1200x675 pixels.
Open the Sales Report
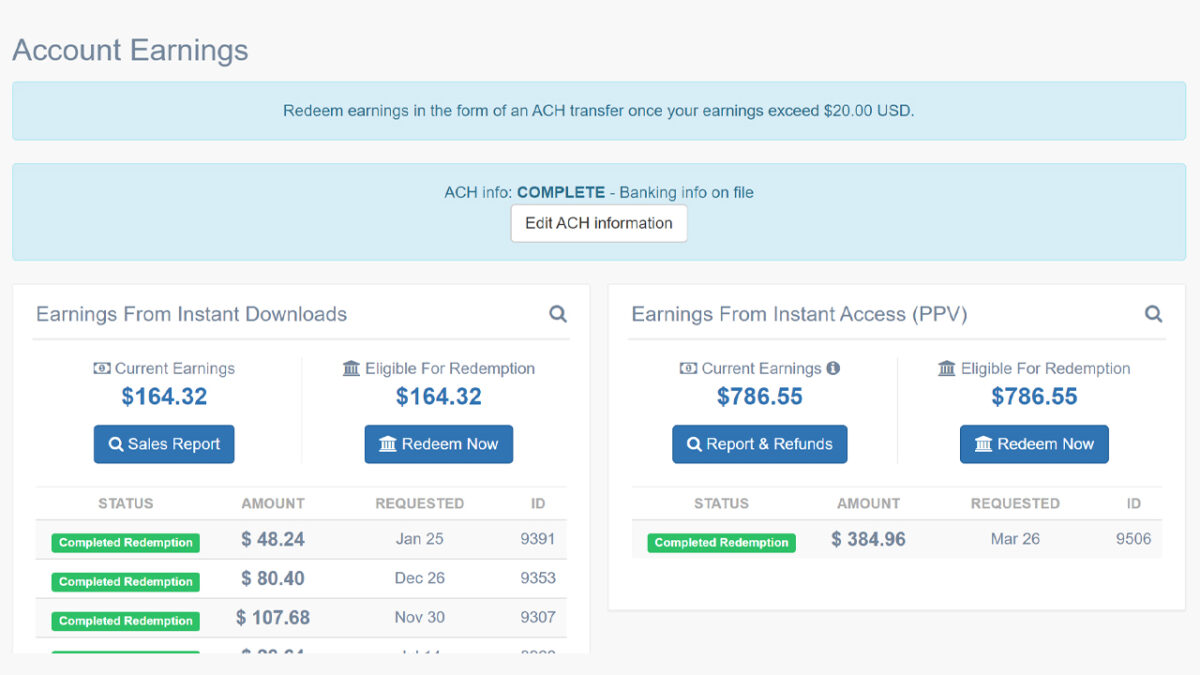point(163,444)
